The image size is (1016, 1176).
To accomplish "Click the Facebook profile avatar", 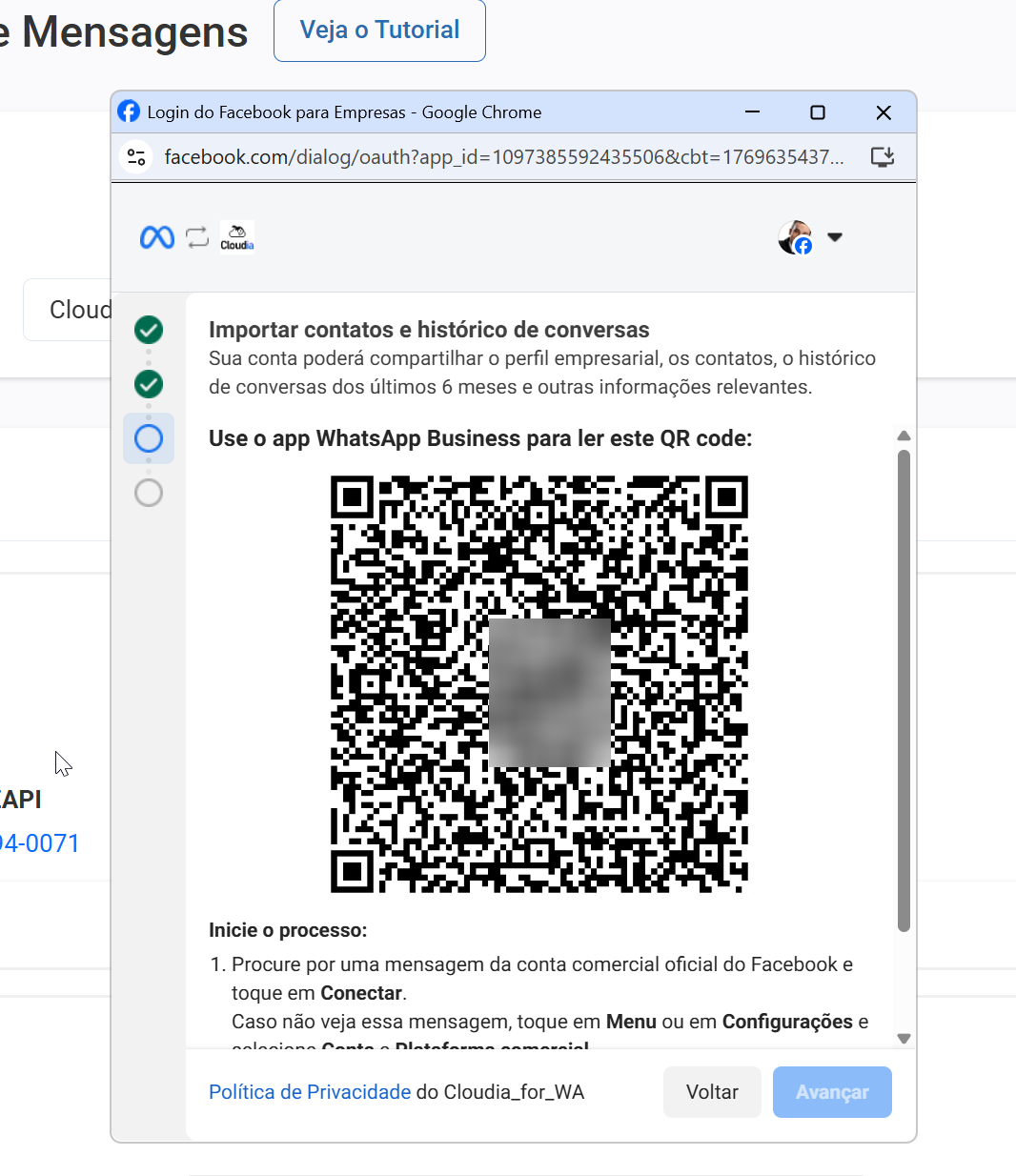I will coord(795,237).
